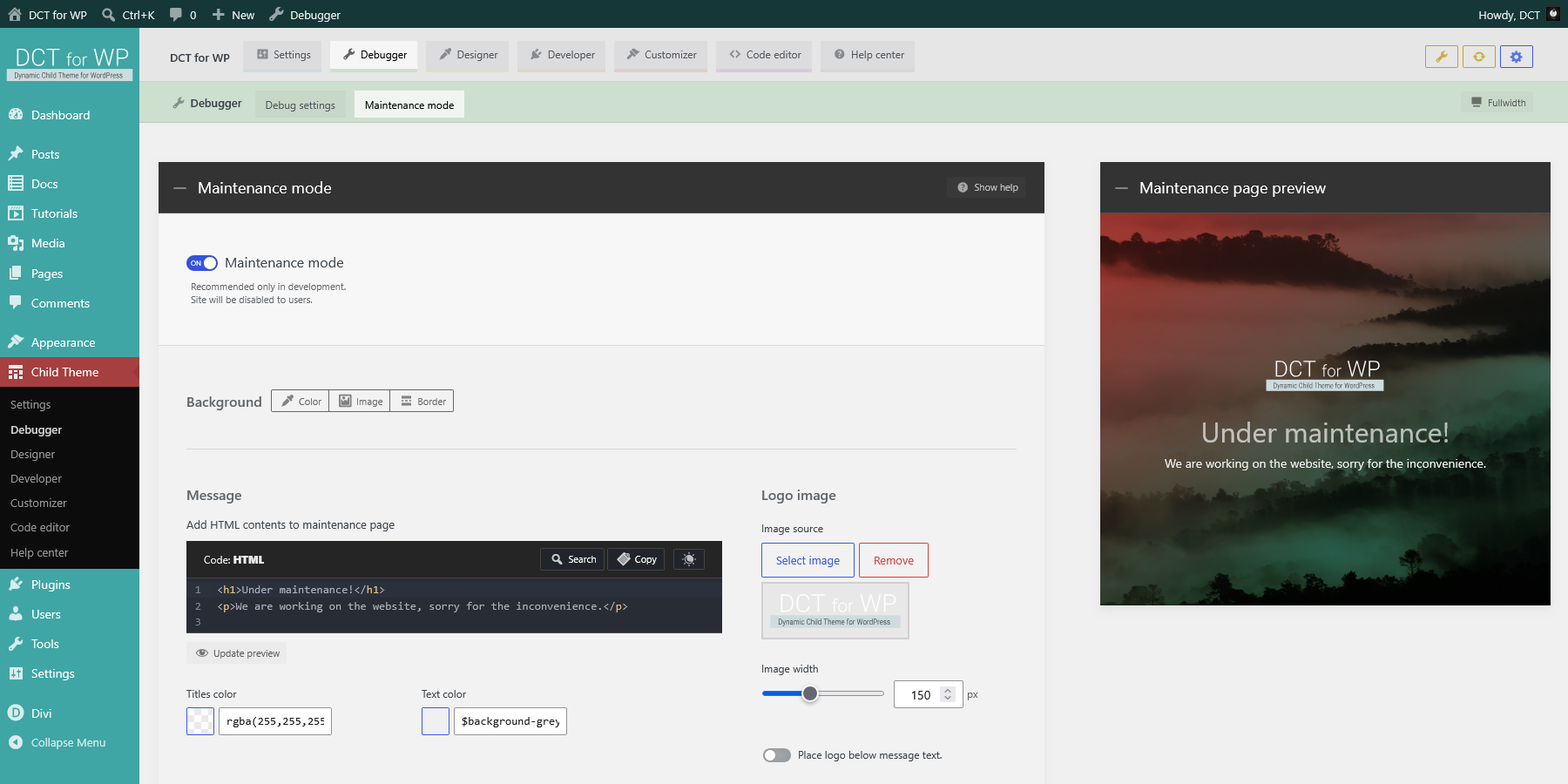This screenshot has width=1568, height=784.
Task: Click Debugger in the admin bar
Action: click(305, 15)
